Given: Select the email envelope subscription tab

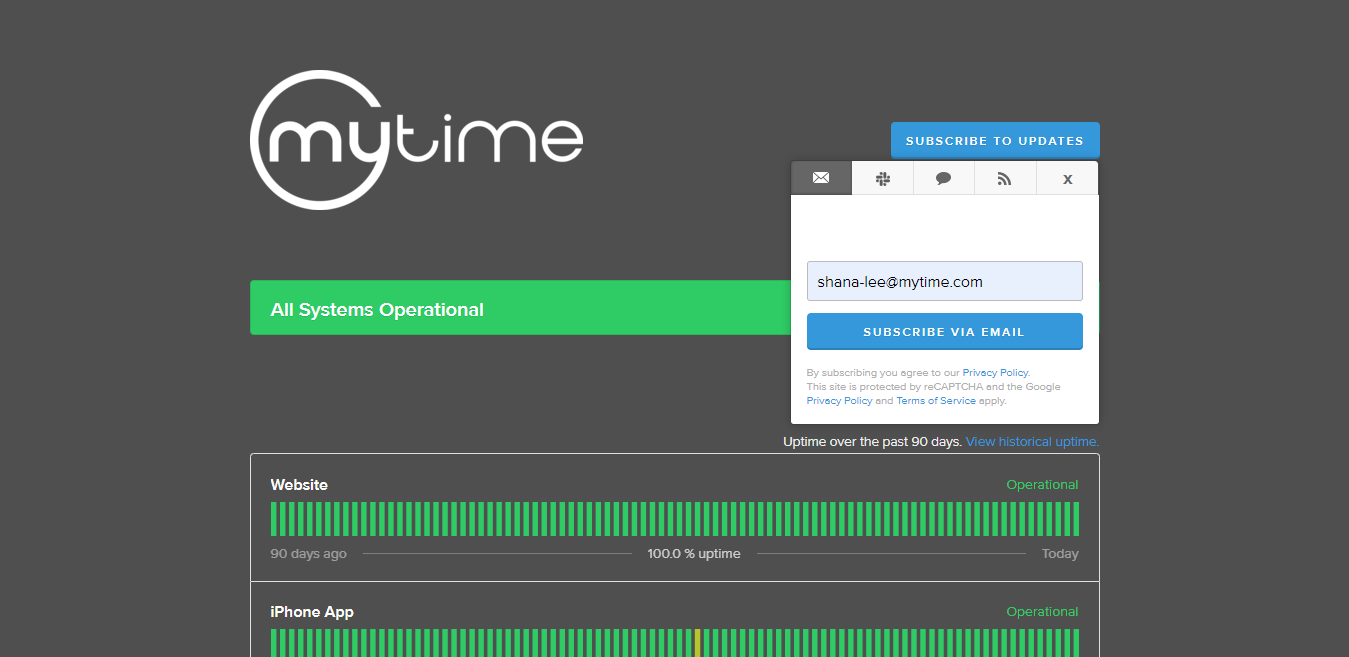Looking at the screenshot, I should point(821,178).
